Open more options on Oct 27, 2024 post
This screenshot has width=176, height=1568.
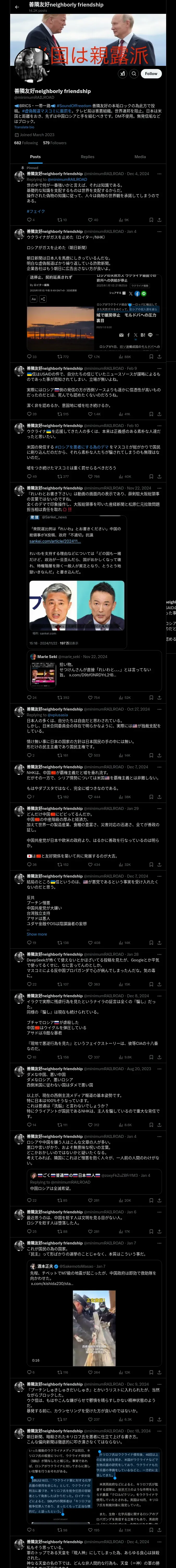click(159, 709)
